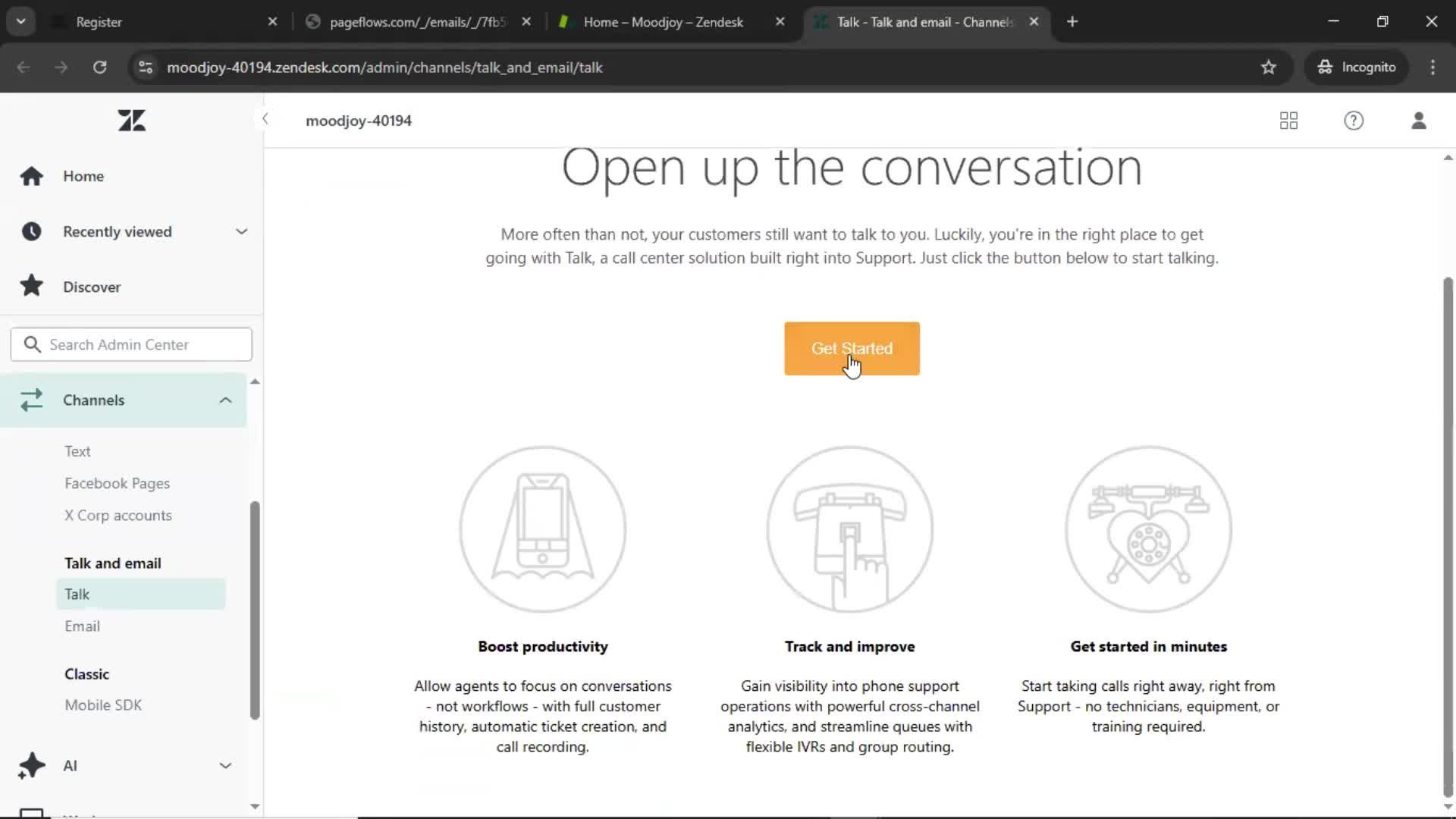1456x819 pixels.
Task: Click the sidebar scroll up arrow
Action: [255, 381]
